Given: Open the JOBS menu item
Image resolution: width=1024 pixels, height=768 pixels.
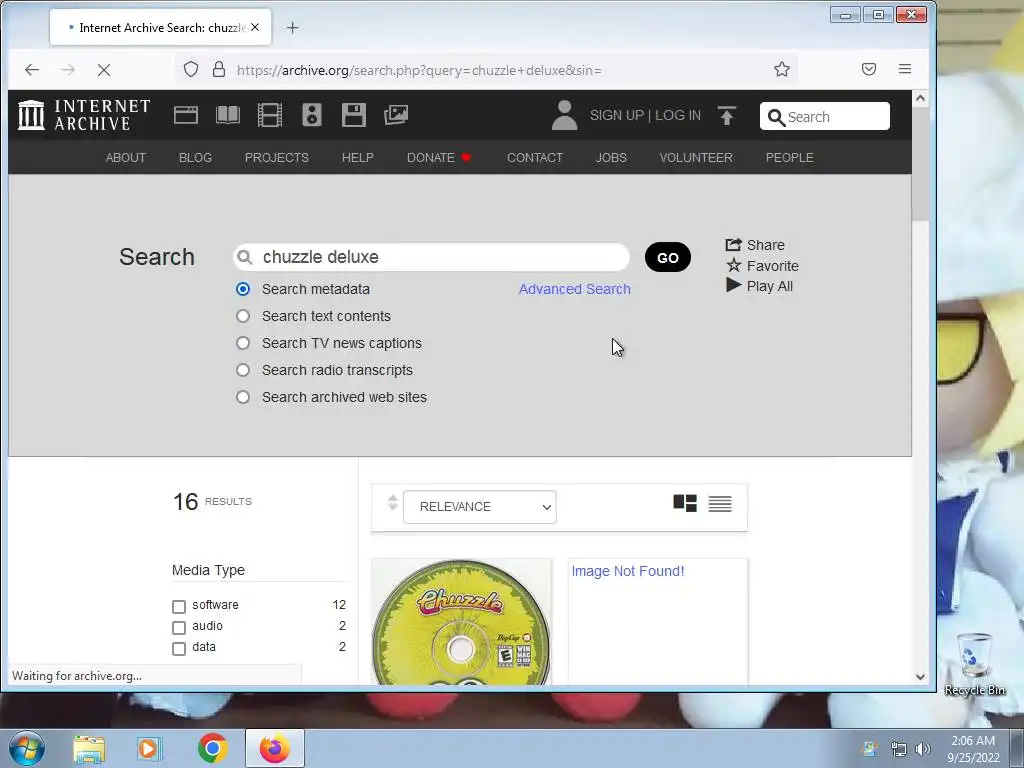Looking at the screenshot, I should coord(611,157).
